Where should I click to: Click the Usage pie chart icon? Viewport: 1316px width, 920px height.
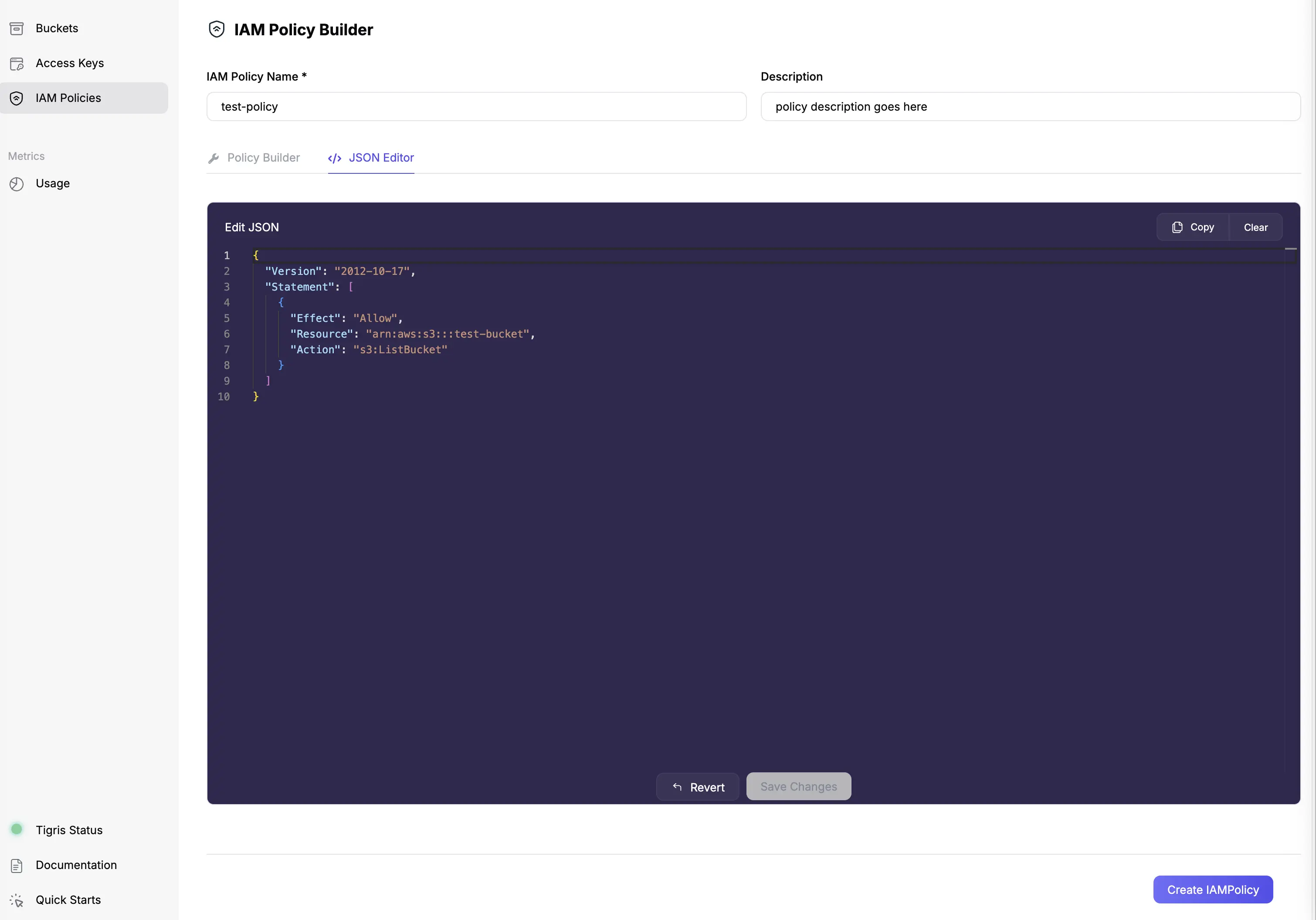click(17, 184)
